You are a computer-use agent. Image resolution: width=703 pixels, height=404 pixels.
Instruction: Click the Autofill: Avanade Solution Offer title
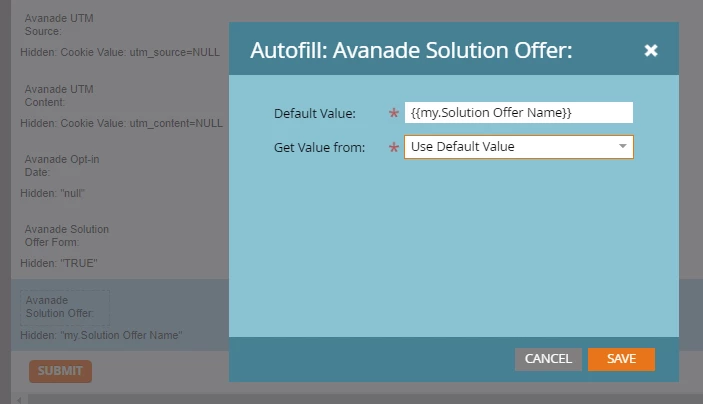411,50
